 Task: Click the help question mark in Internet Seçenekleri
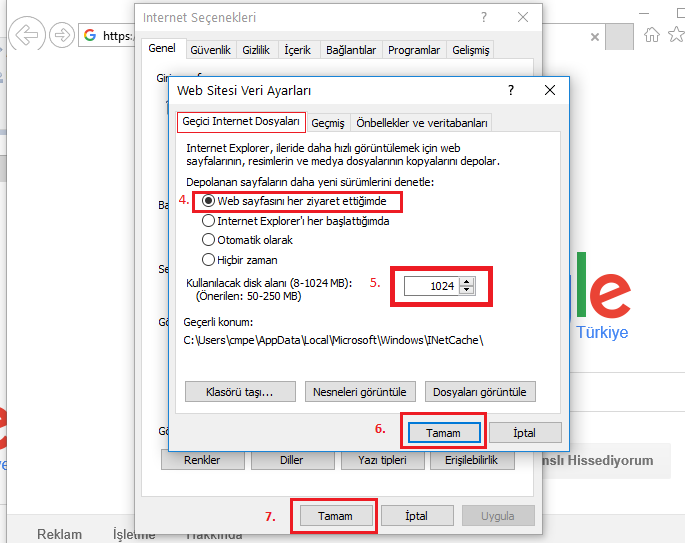coord(484,18)
